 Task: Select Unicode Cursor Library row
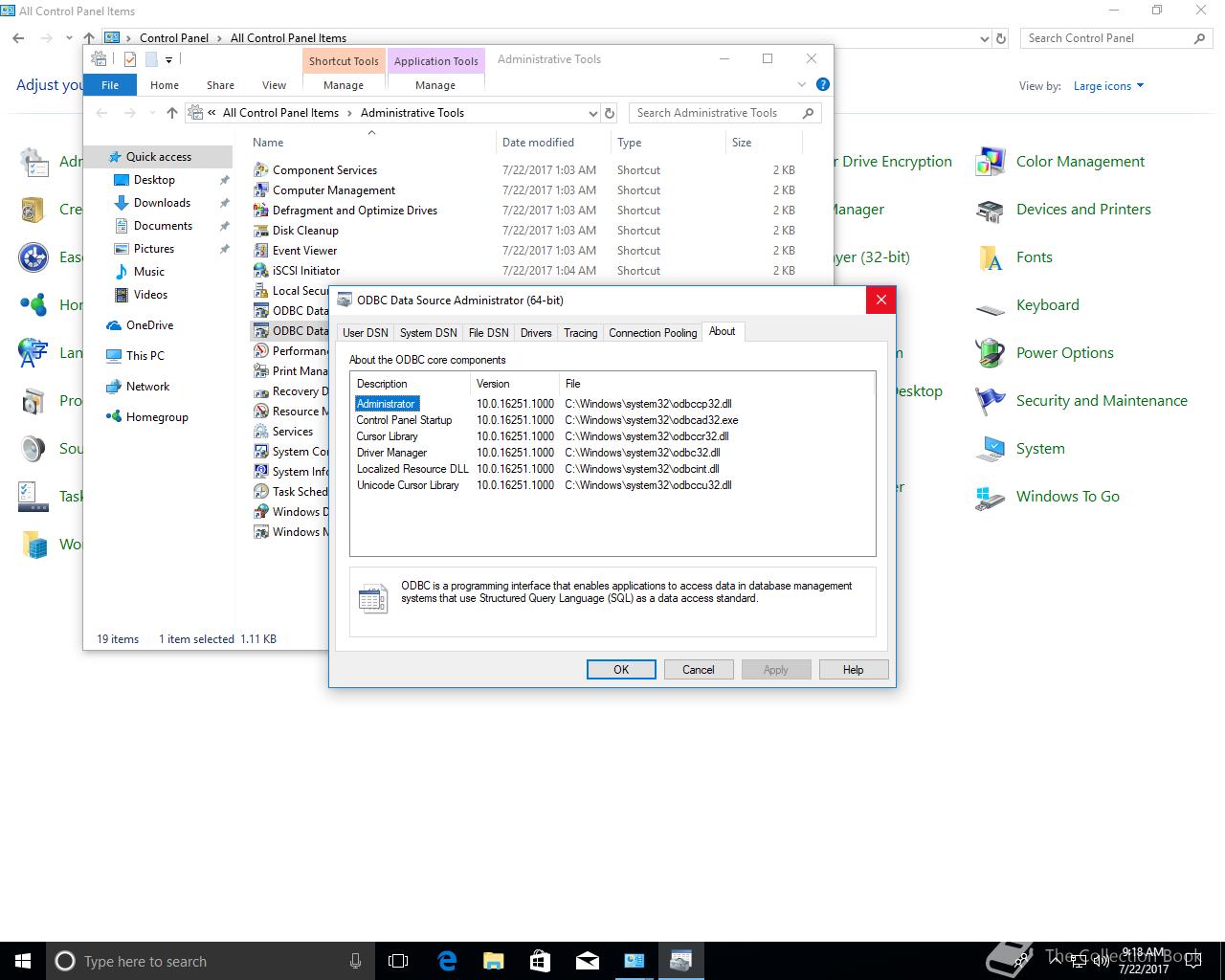pos(612,485)
